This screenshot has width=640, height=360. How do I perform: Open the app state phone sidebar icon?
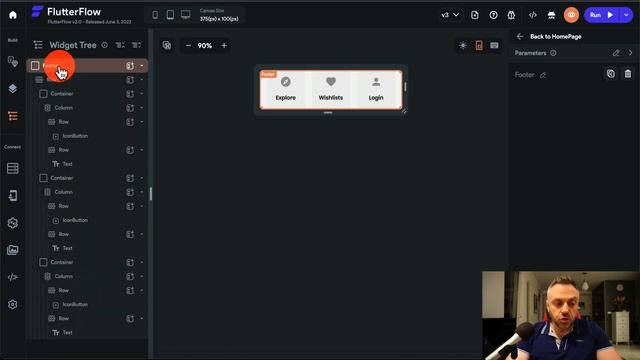click(x=13, y=196)
